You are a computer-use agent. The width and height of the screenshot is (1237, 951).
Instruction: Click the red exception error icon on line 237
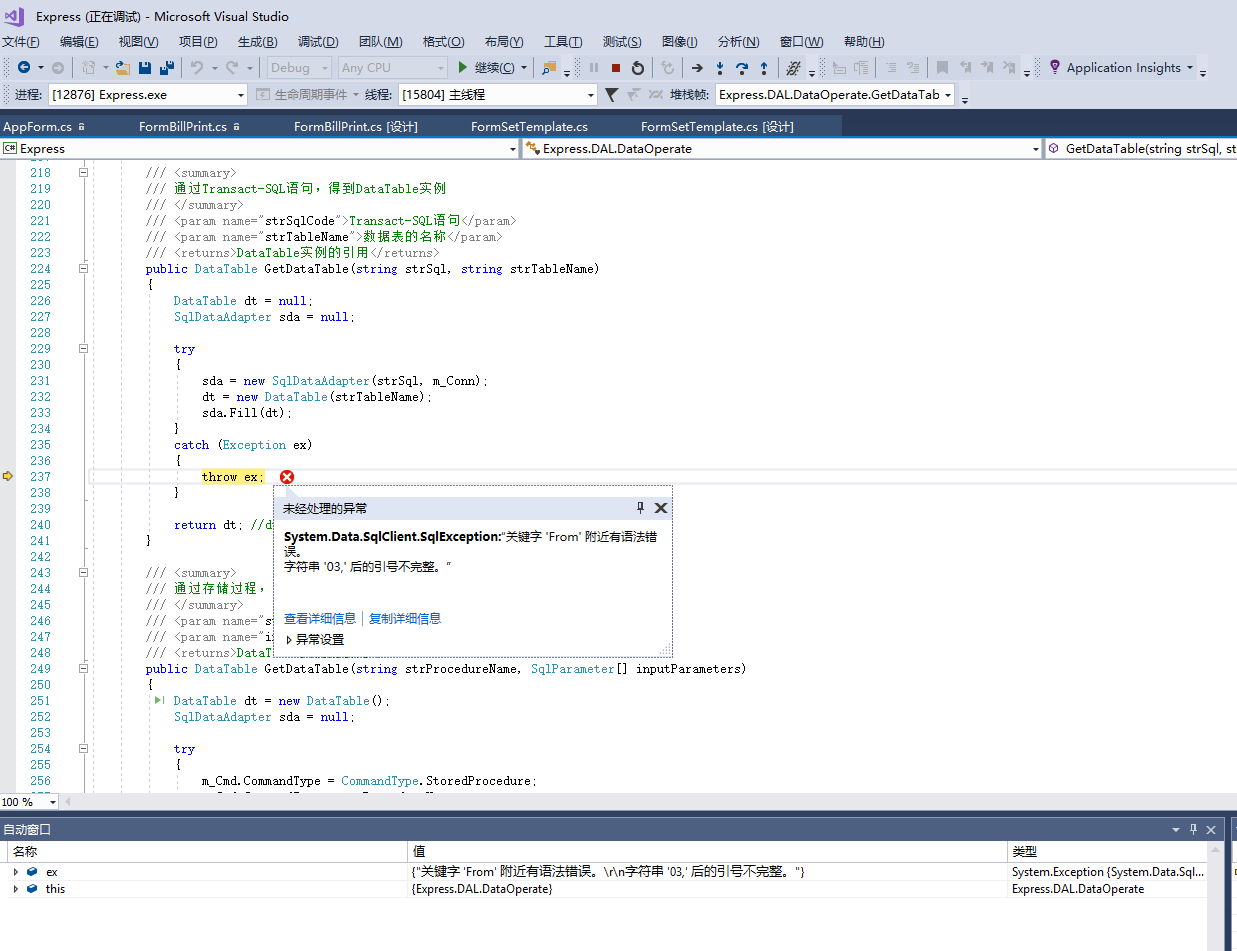click(287, 477)
